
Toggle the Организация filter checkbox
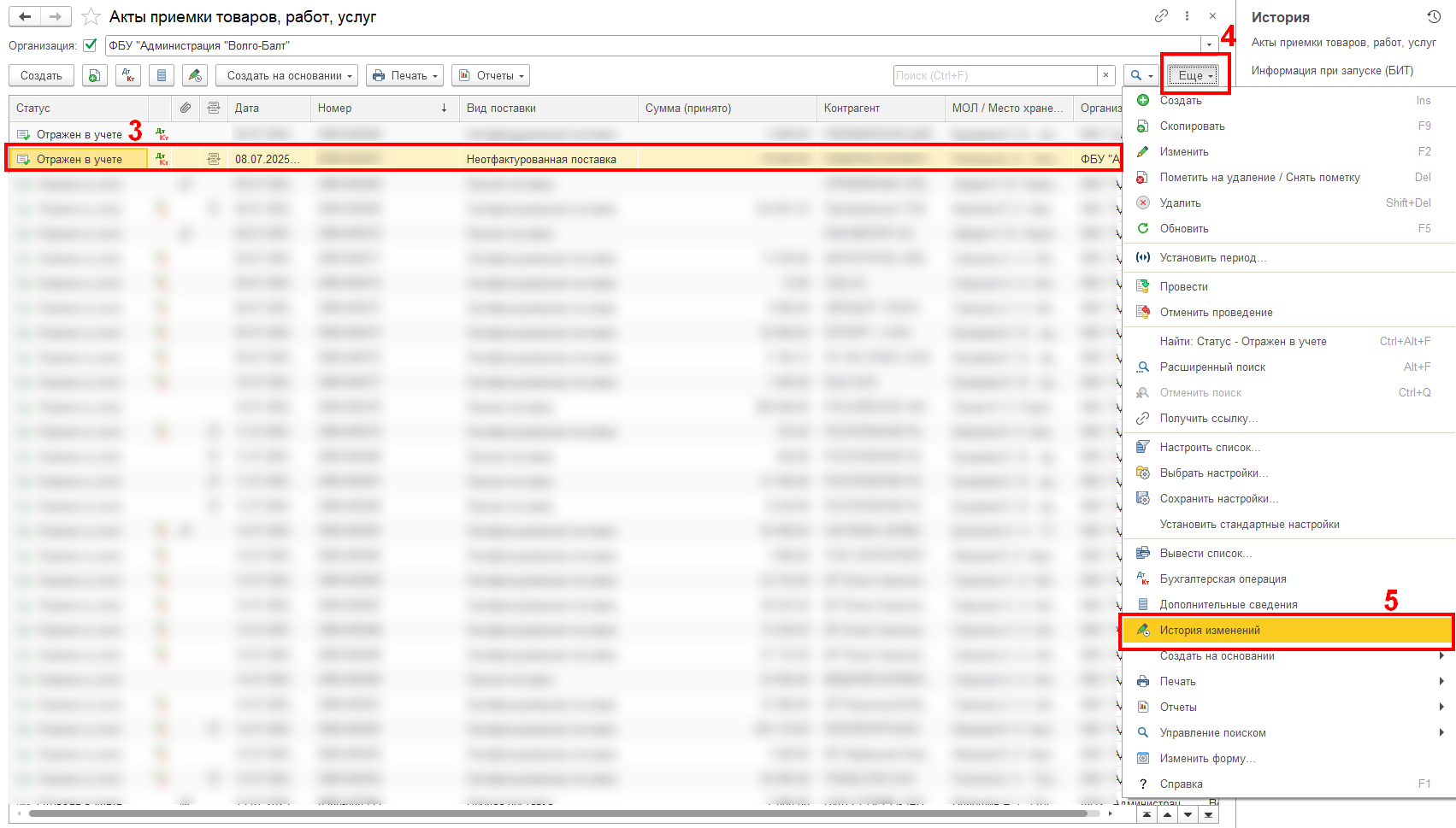click(90, 45)
